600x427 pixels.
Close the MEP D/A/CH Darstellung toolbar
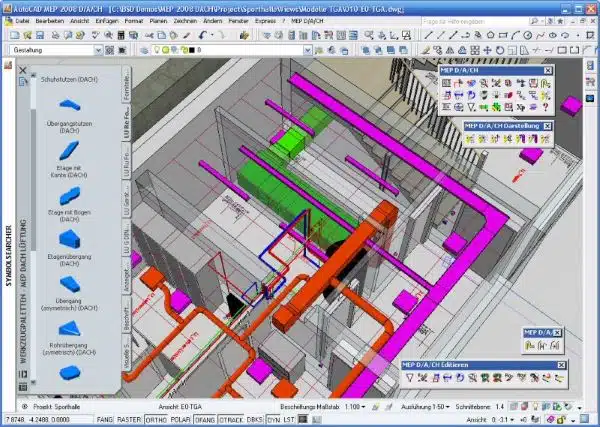548,125
